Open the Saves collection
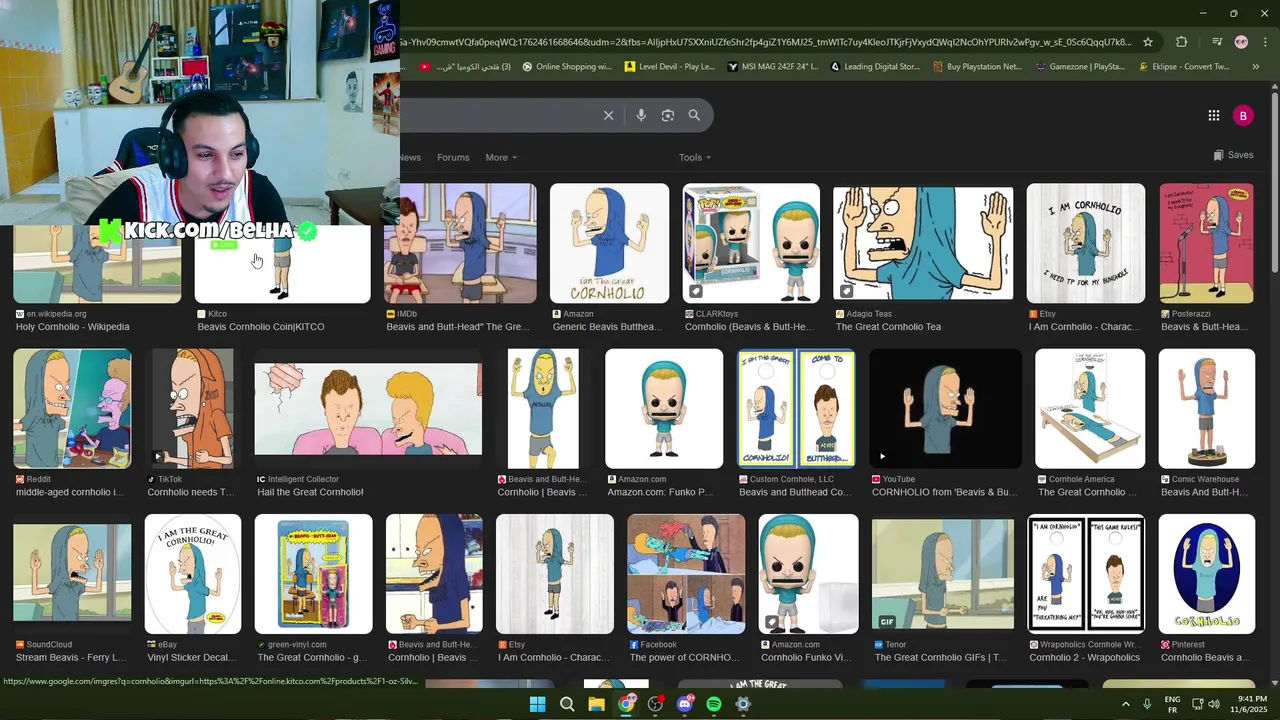The height and width of the screenshot is (720, 1280). (x=1233, y=155)
